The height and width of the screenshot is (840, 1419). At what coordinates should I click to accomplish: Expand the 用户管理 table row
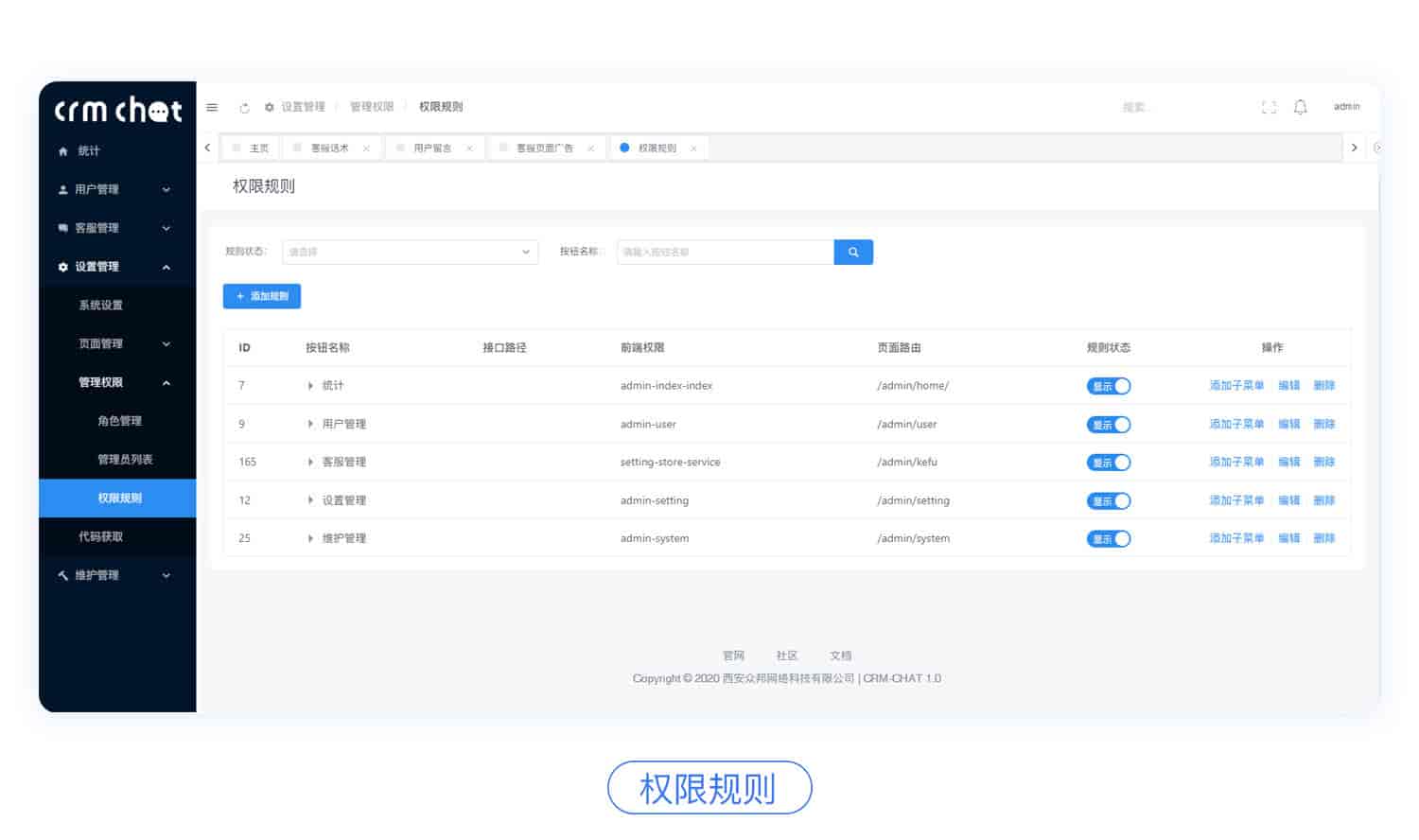[310, 425]
